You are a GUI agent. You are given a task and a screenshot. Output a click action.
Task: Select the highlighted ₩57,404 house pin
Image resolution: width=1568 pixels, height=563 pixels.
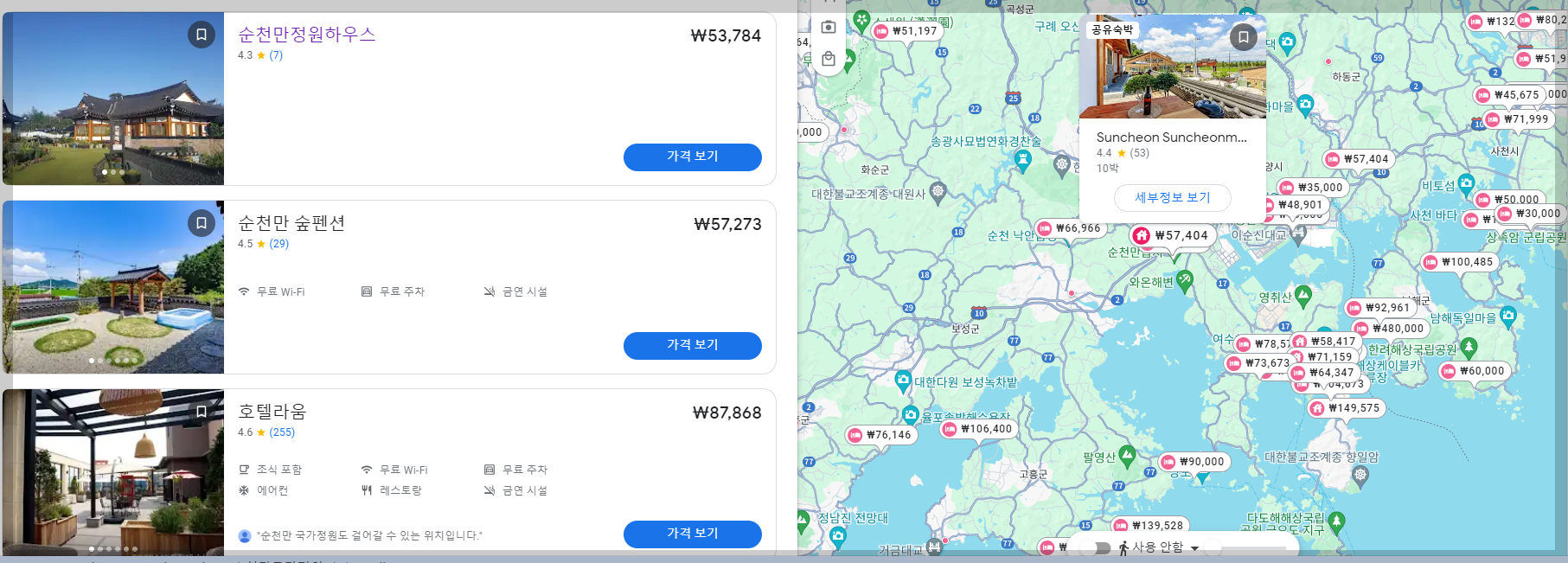pyautogui.click(x=1172, y=235)
